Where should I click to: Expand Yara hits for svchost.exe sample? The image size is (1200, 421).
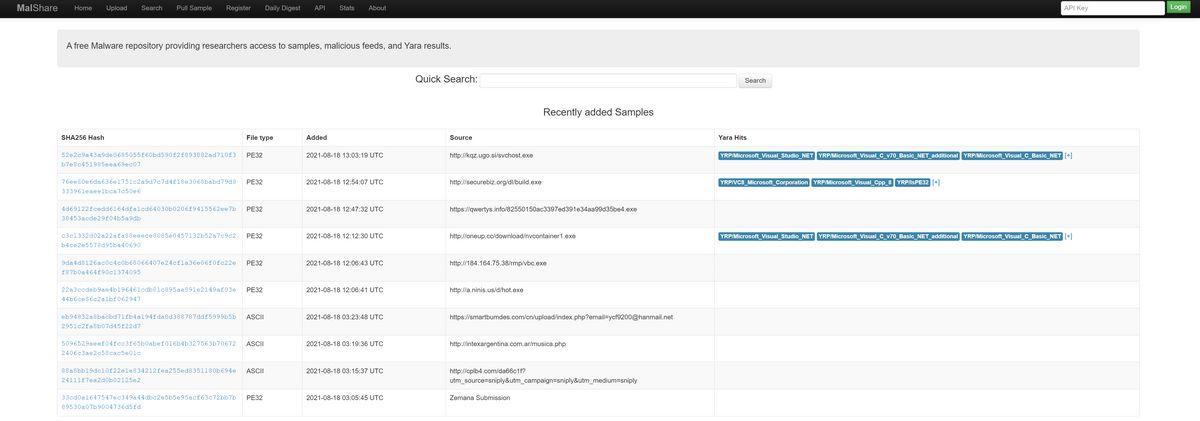click(x=1068, y=155)
